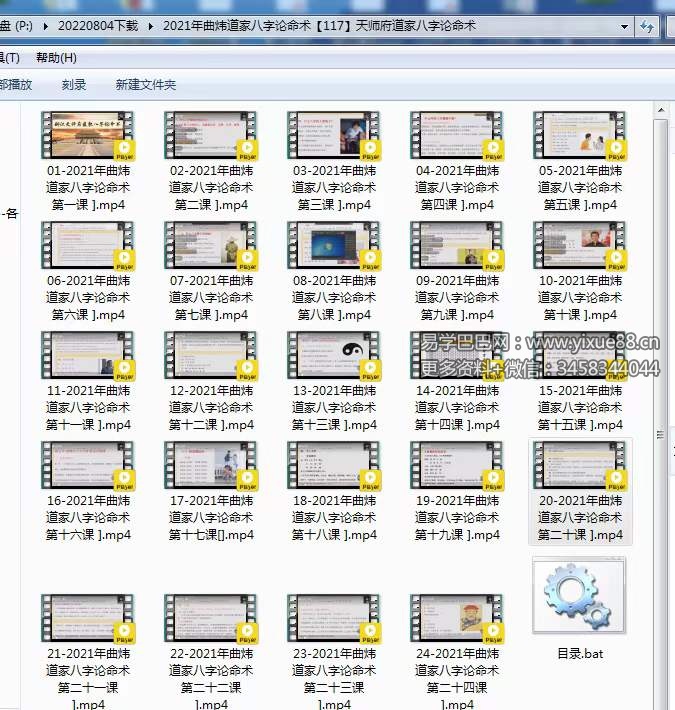Click the 刻录 toolbar button

click(74, 85)
